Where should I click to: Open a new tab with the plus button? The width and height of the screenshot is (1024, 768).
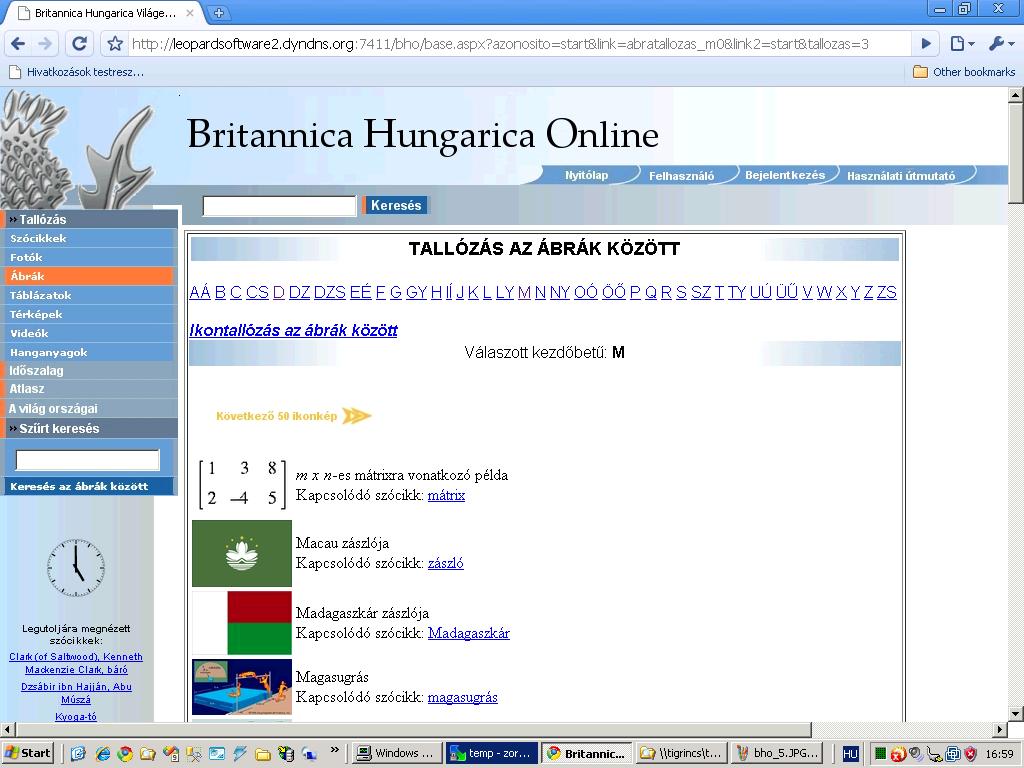tap(219, 12)
